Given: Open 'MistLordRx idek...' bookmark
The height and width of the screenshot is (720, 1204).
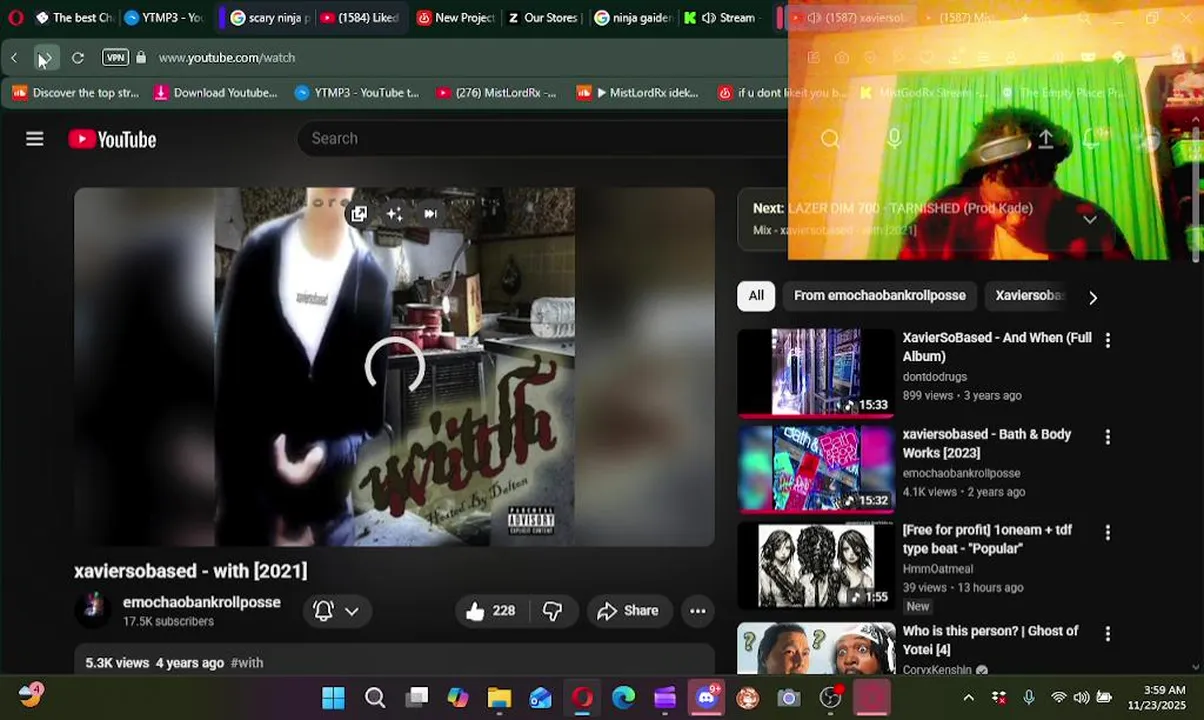Looking at the screenshot, I should click(638, 93).
